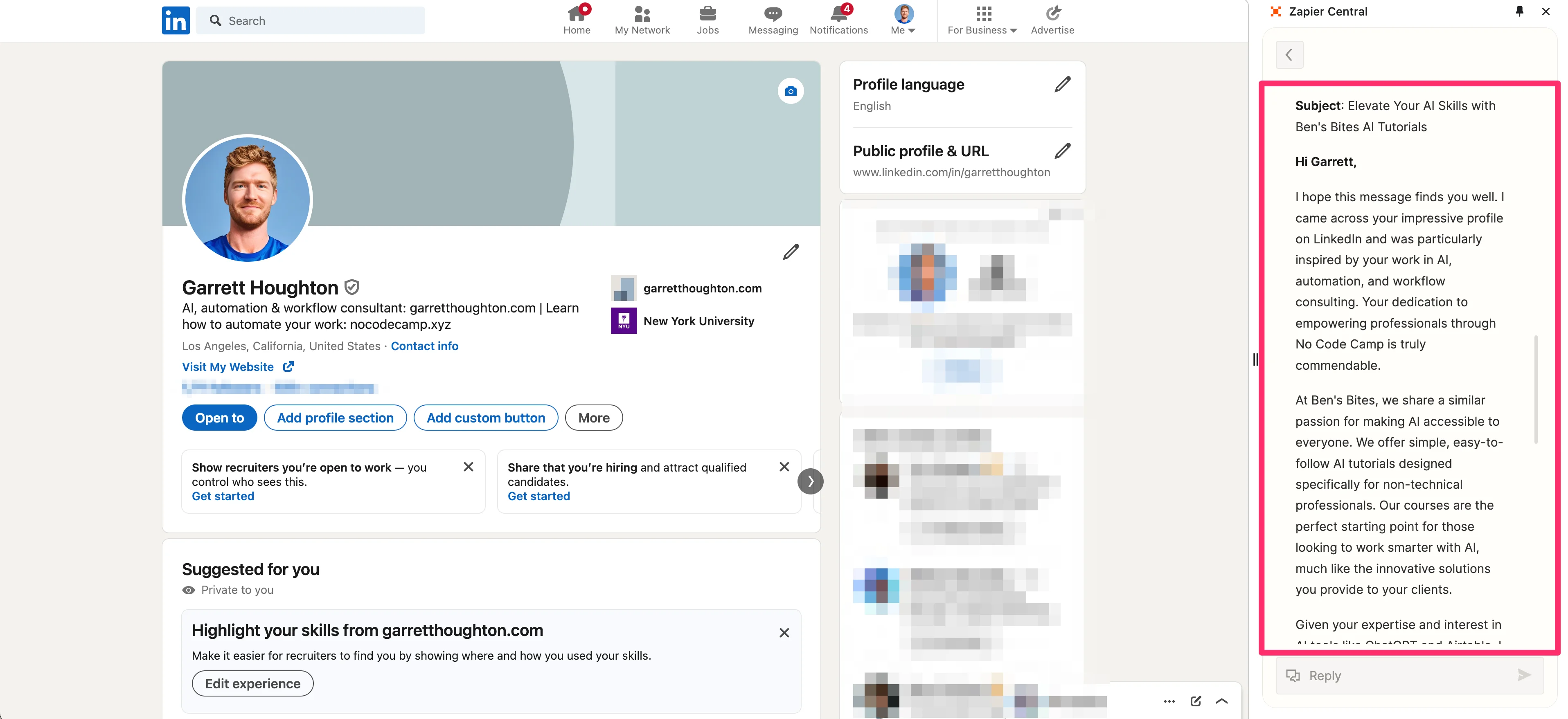Click the camera icon on banner
This screenshot has width=1568, height=719.
tap(790, 91)
